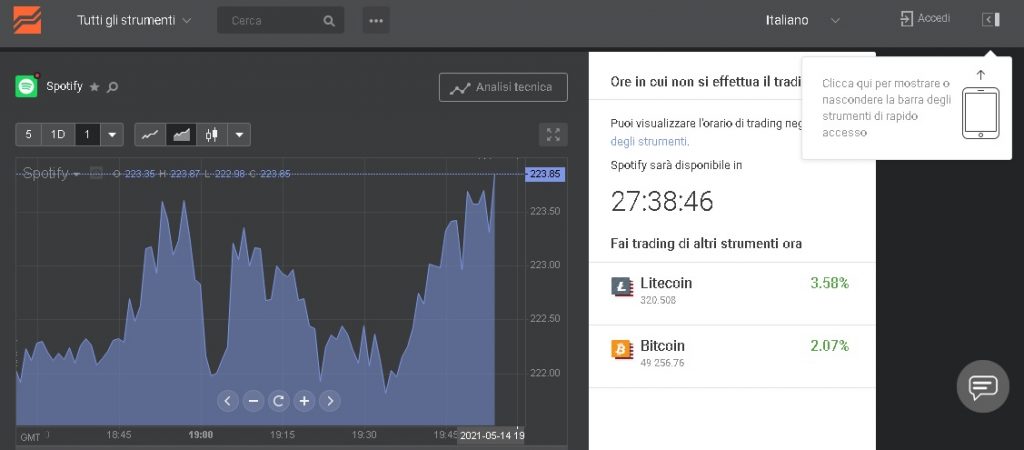Expand the timeframe dropdown arrow
The image size is (1024, 450).
[x=112, y=135]
